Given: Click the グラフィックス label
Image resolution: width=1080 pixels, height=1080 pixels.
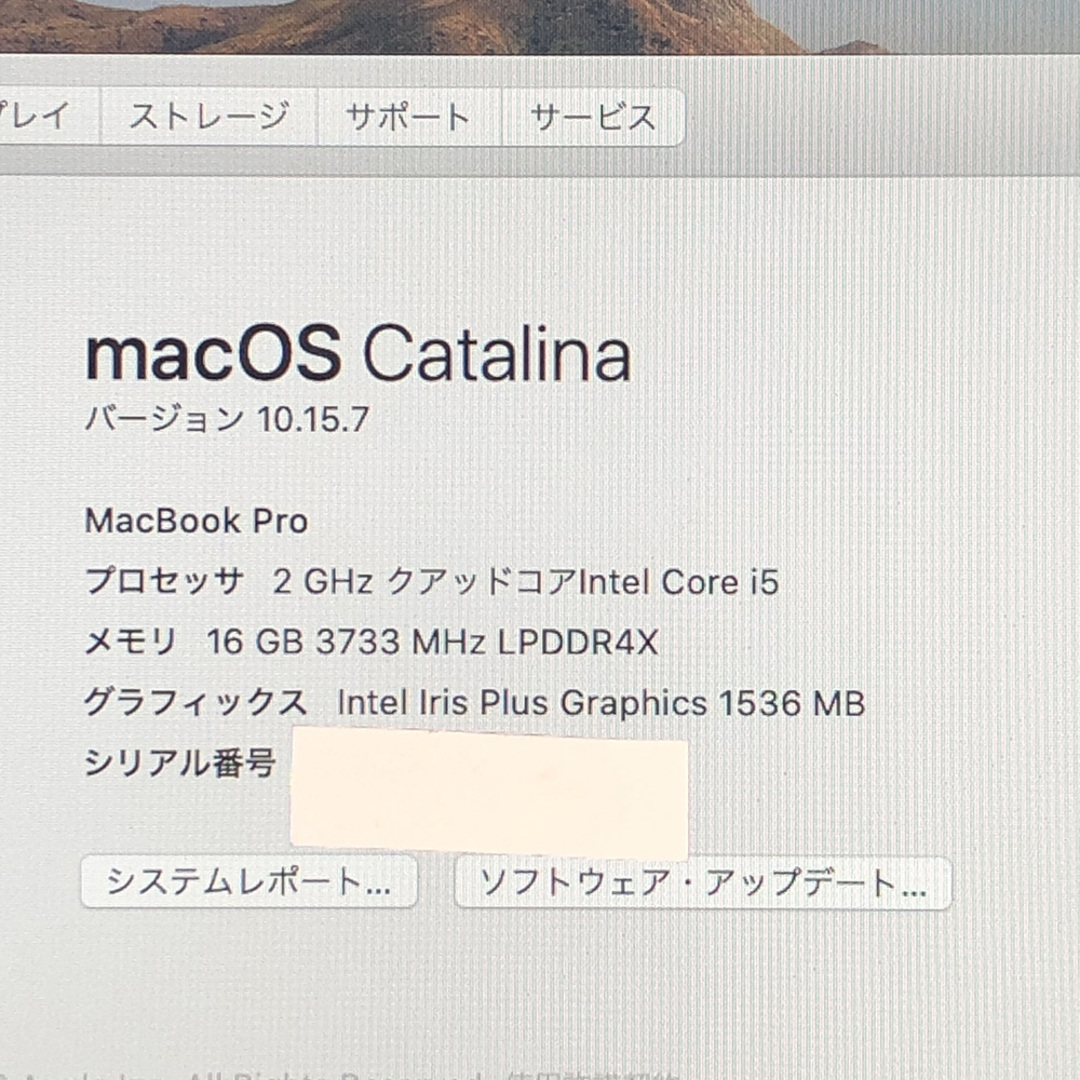Looking at the screenshot, I should [x=196, y=702].
